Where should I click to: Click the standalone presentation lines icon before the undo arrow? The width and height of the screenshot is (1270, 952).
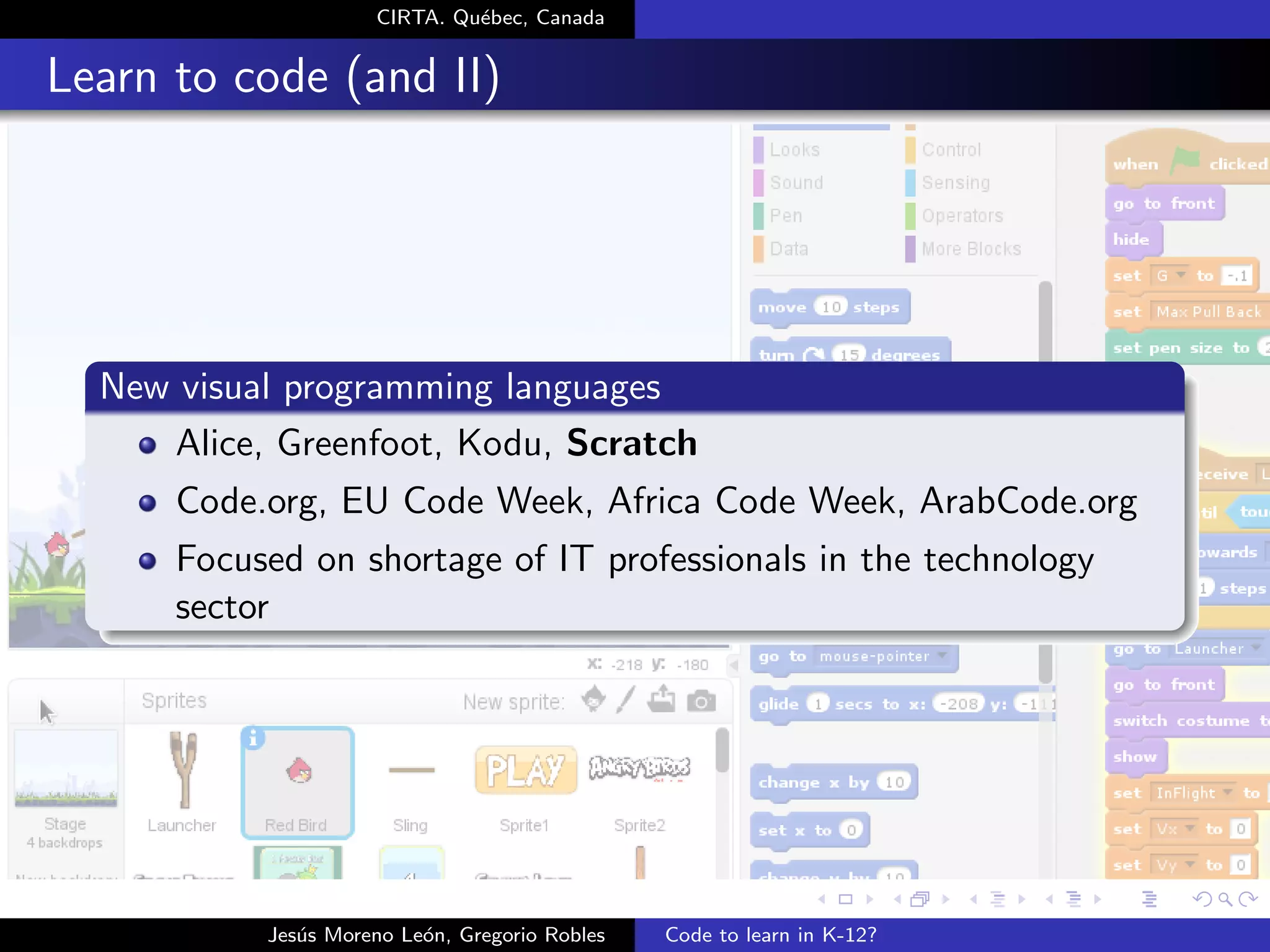click(1150, 899)
